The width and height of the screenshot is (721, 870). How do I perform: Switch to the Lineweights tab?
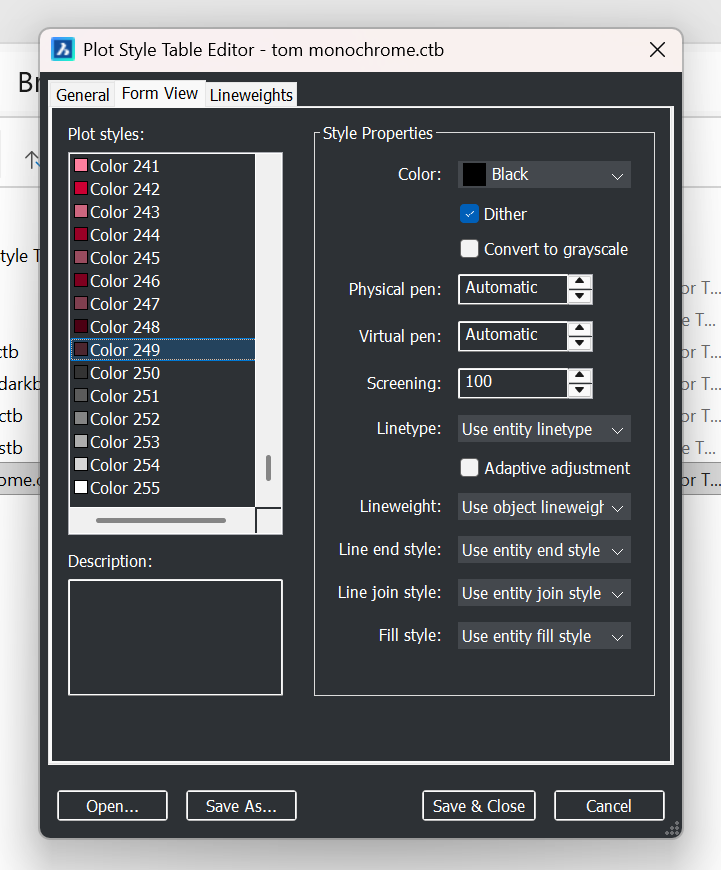click(x=251, y=95)
